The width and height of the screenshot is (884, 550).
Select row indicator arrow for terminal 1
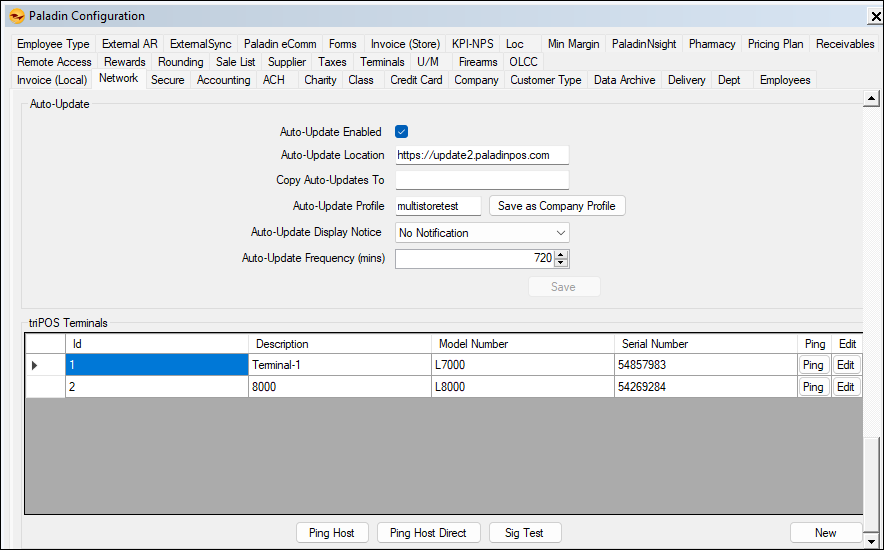coord(35,366)
